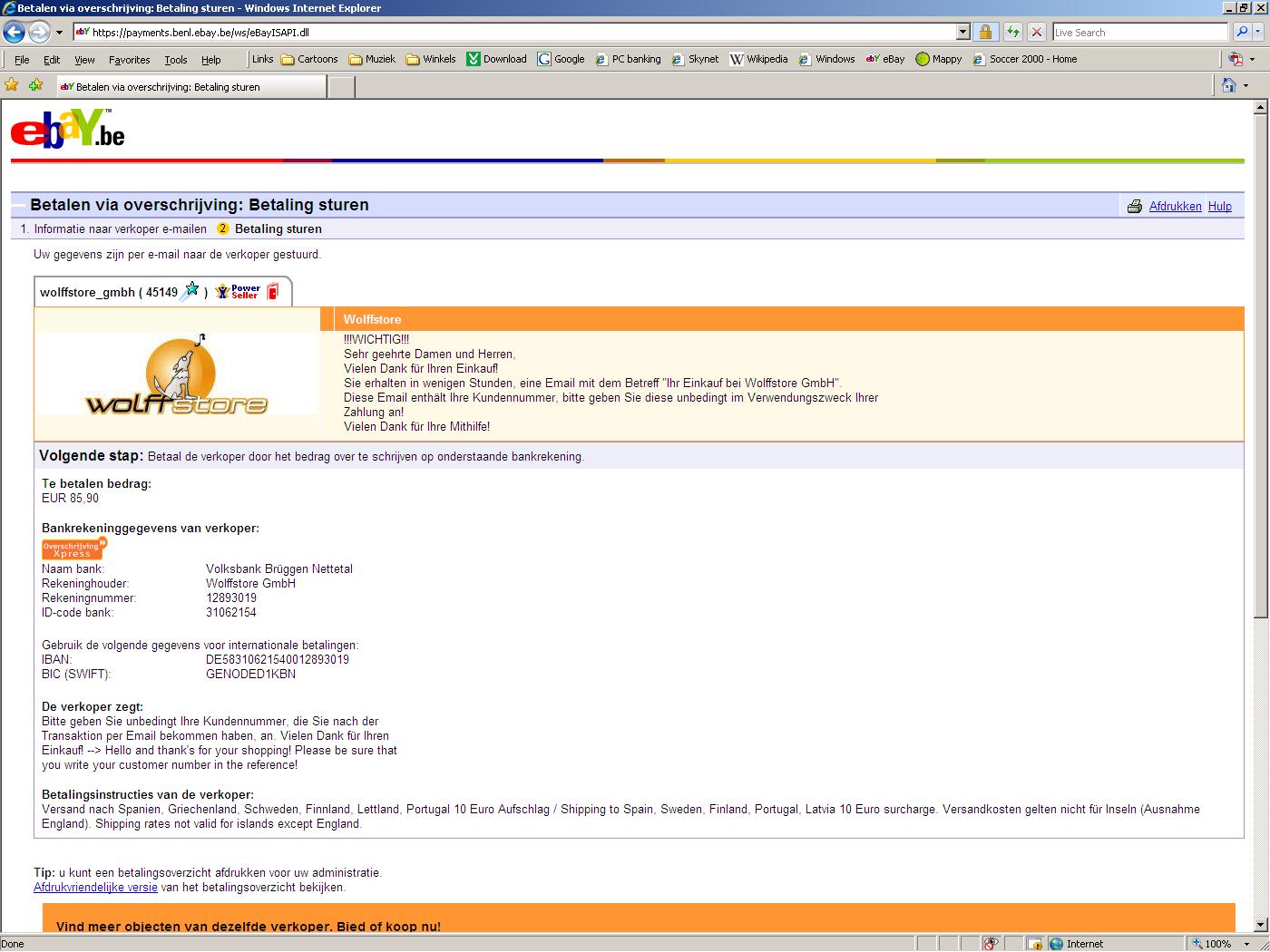Click the page scrollbar up arrow
This screenshot has width=1270, height=952.
pos(1260,107)
